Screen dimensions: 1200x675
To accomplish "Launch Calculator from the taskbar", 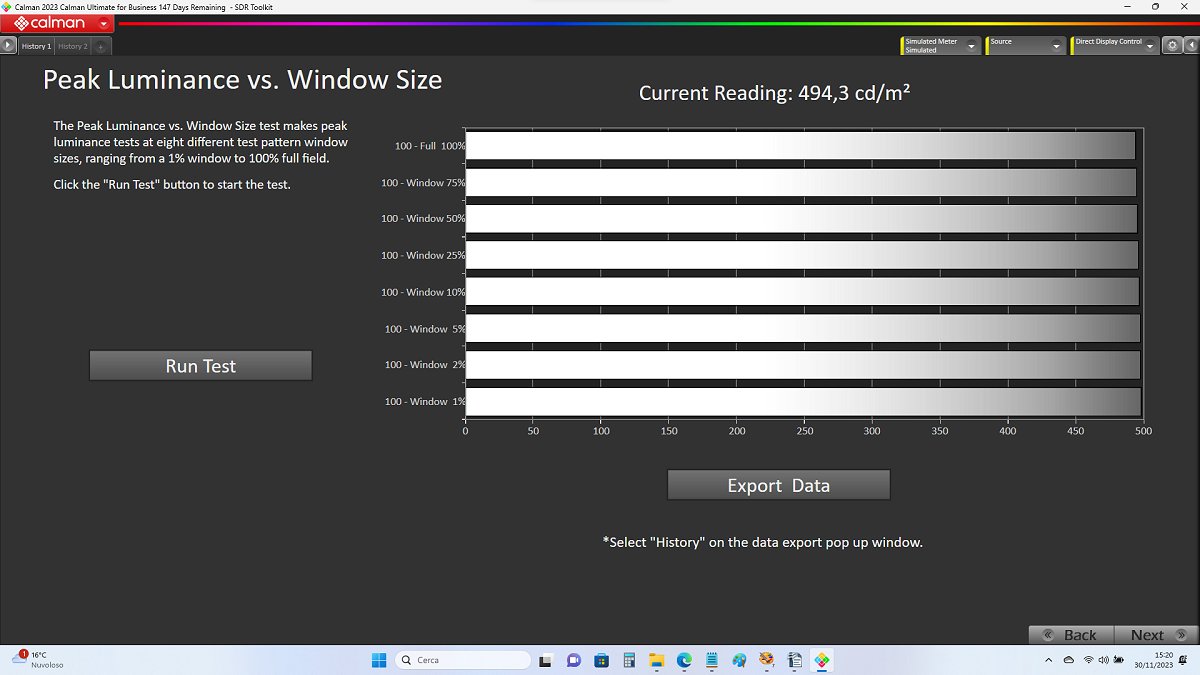I will pos(629,660).
